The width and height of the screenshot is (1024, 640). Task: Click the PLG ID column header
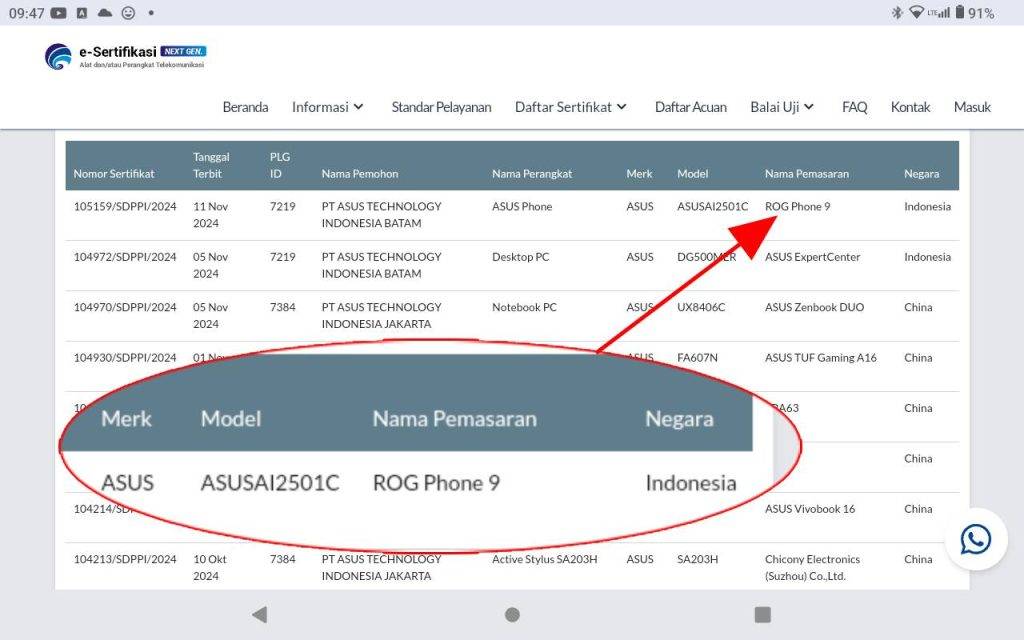coord(280,165)
